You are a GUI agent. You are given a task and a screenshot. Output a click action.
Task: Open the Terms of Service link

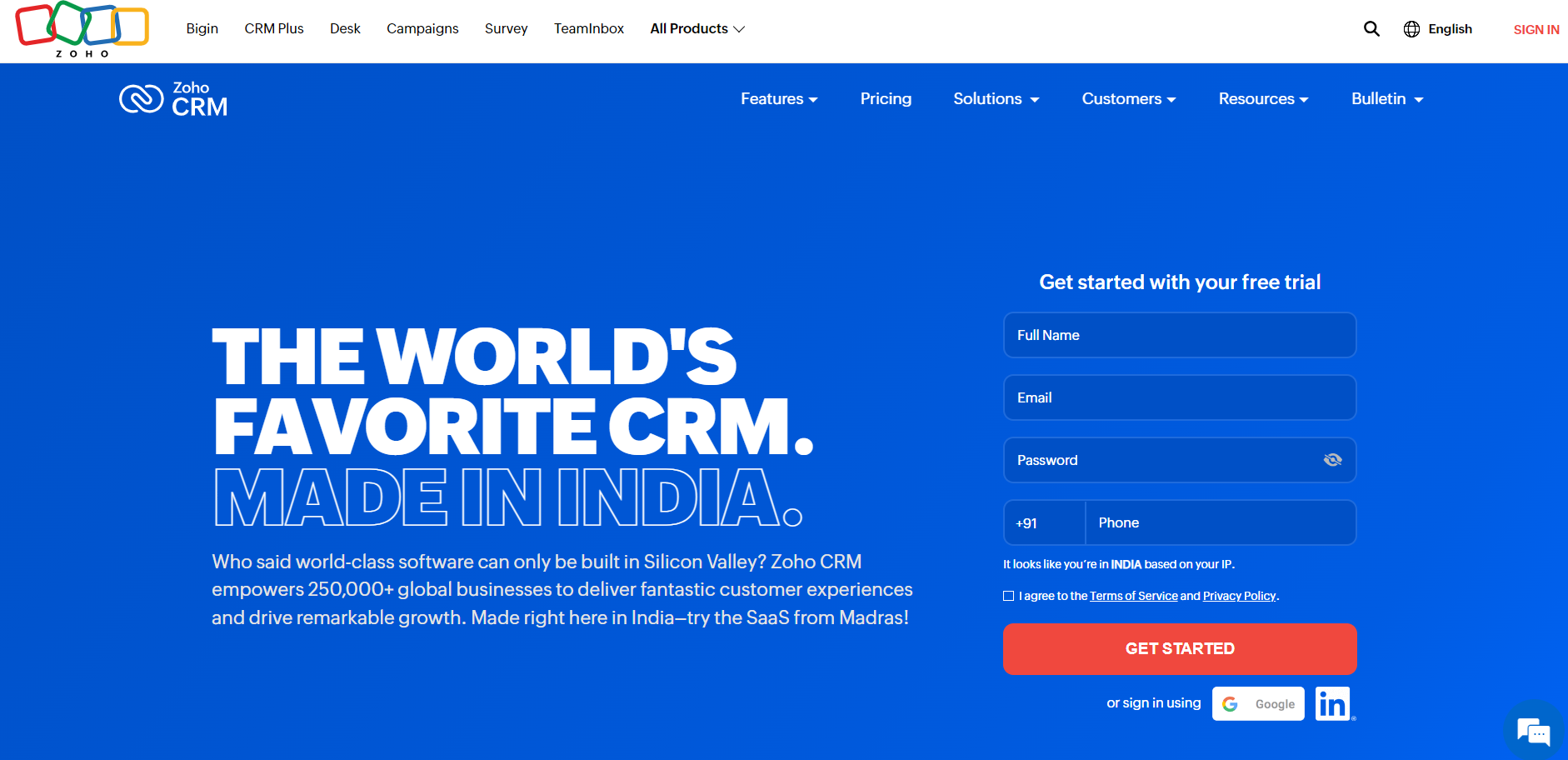(x=1134, y=597)
